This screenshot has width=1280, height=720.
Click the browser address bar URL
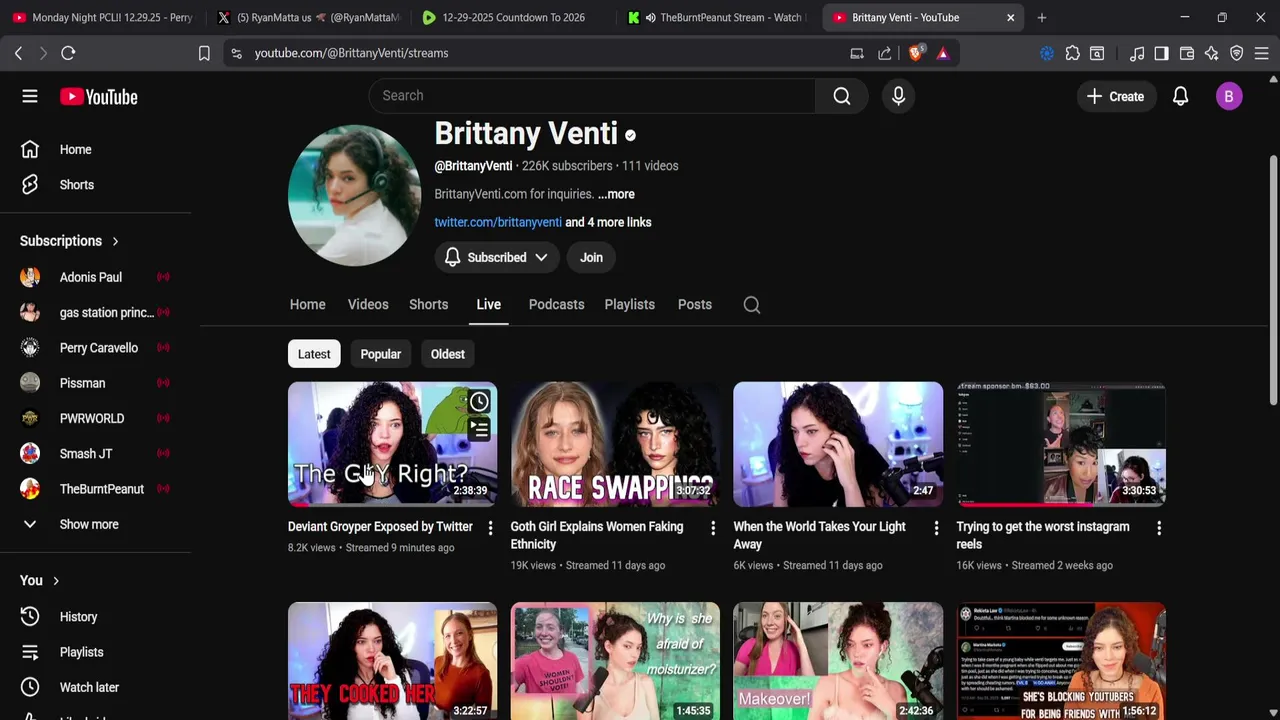click(x=351, y=53)
